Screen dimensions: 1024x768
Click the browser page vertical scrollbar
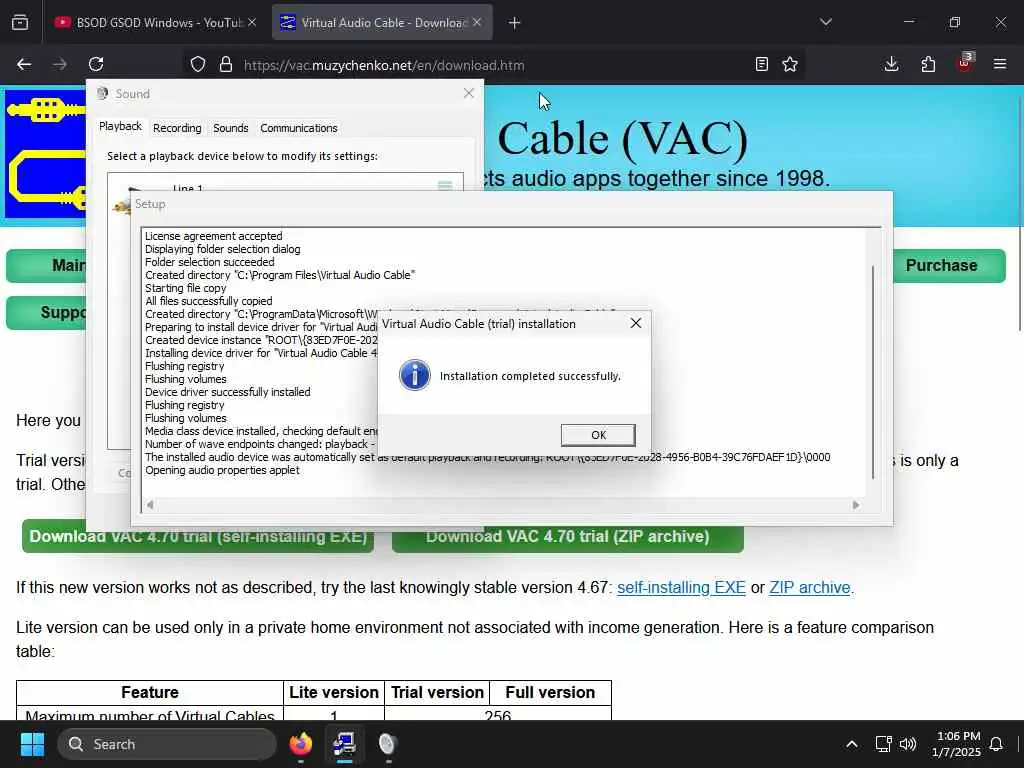(1020, 212)
